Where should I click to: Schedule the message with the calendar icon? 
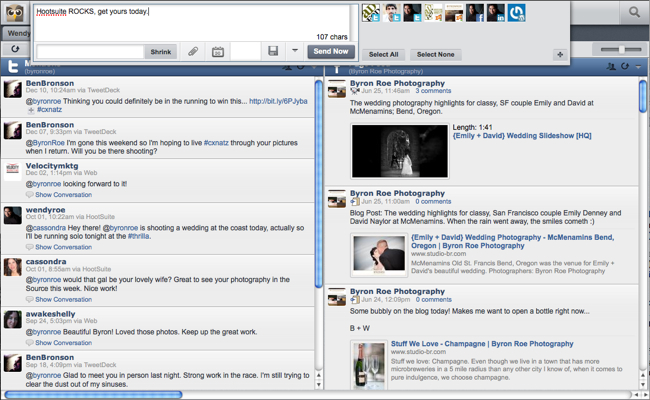218,51
